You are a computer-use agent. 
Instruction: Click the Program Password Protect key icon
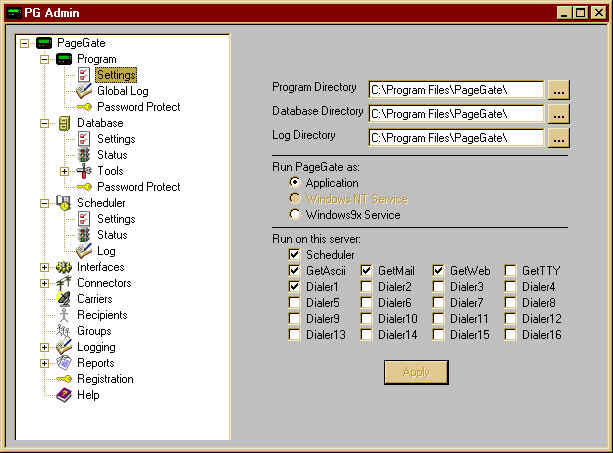pos(85,107)
